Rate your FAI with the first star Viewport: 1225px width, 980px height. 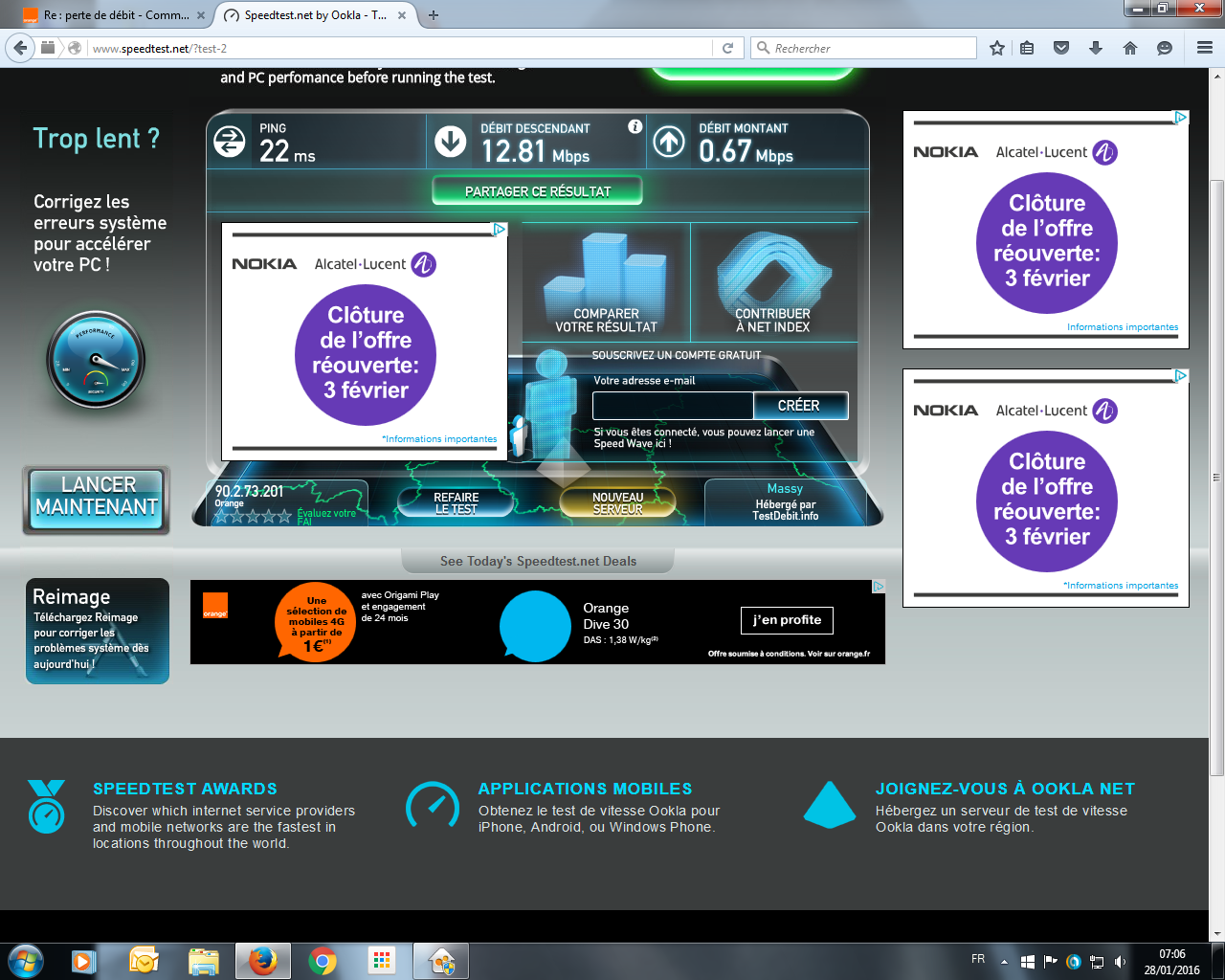point(222,517)
